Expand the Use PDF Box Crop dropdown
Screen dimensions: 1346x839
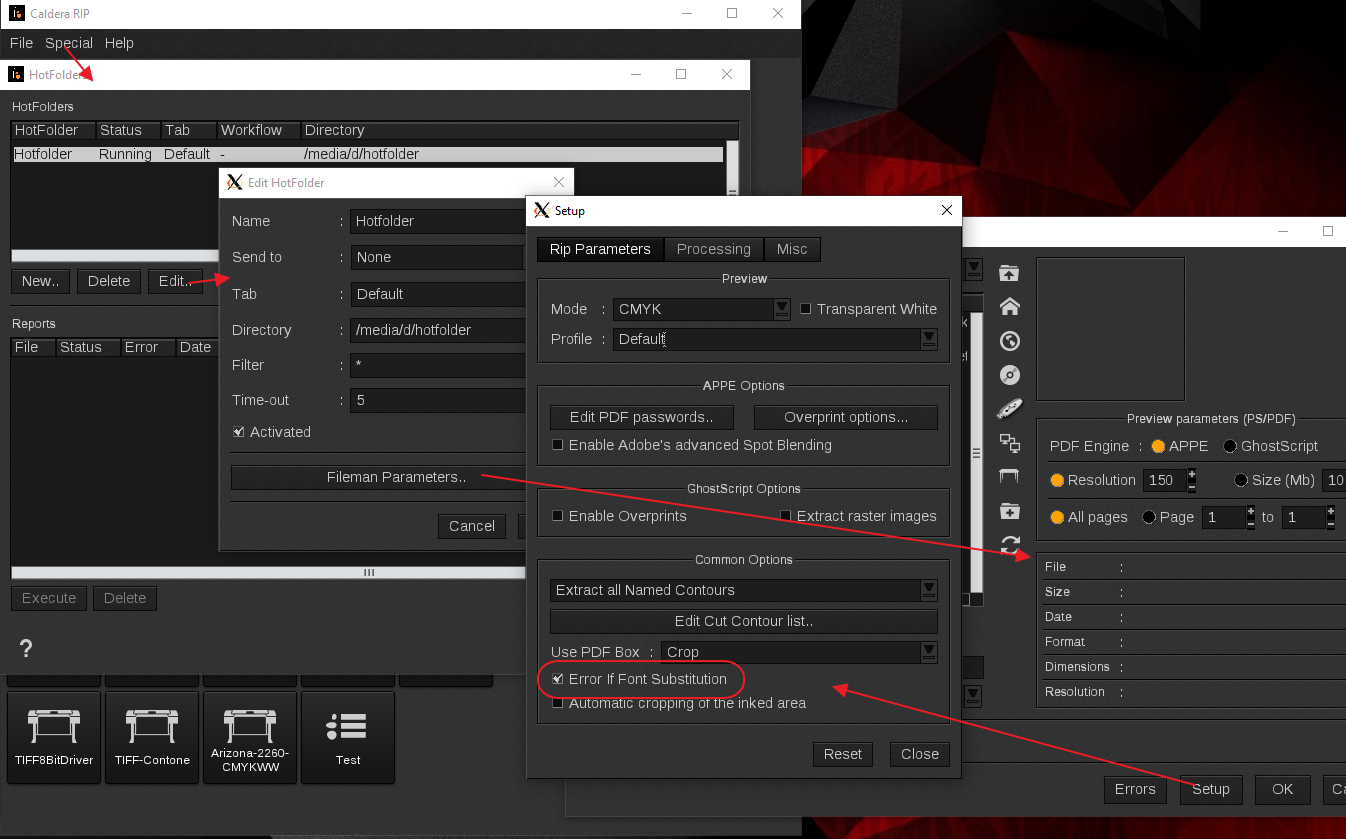coord(929,652)
